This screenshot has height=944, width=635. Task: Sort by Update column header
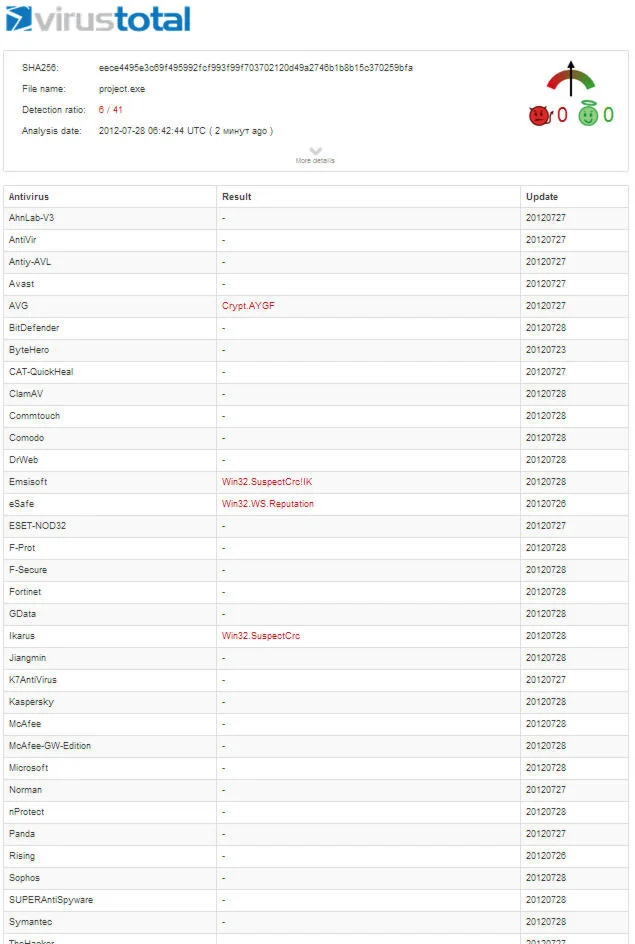(542, 197)
